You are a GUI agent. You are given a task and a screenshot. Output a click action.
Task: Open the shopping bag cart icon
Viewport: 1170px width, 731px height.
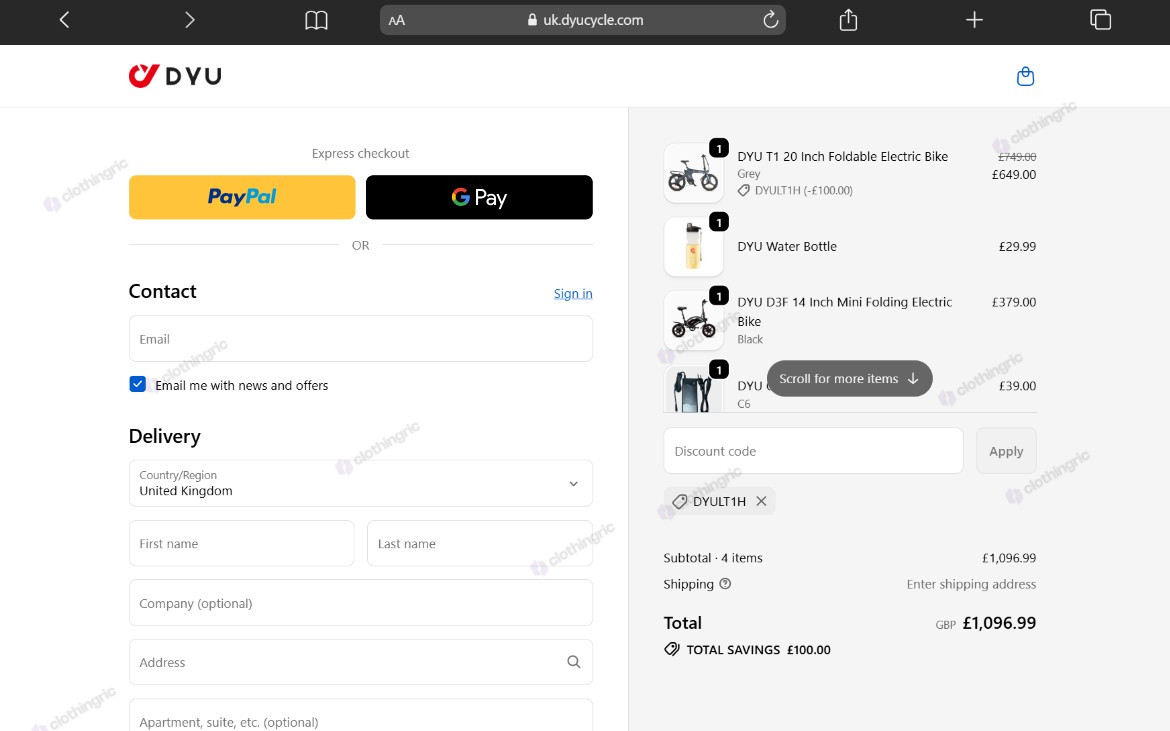coord(1025,76)
